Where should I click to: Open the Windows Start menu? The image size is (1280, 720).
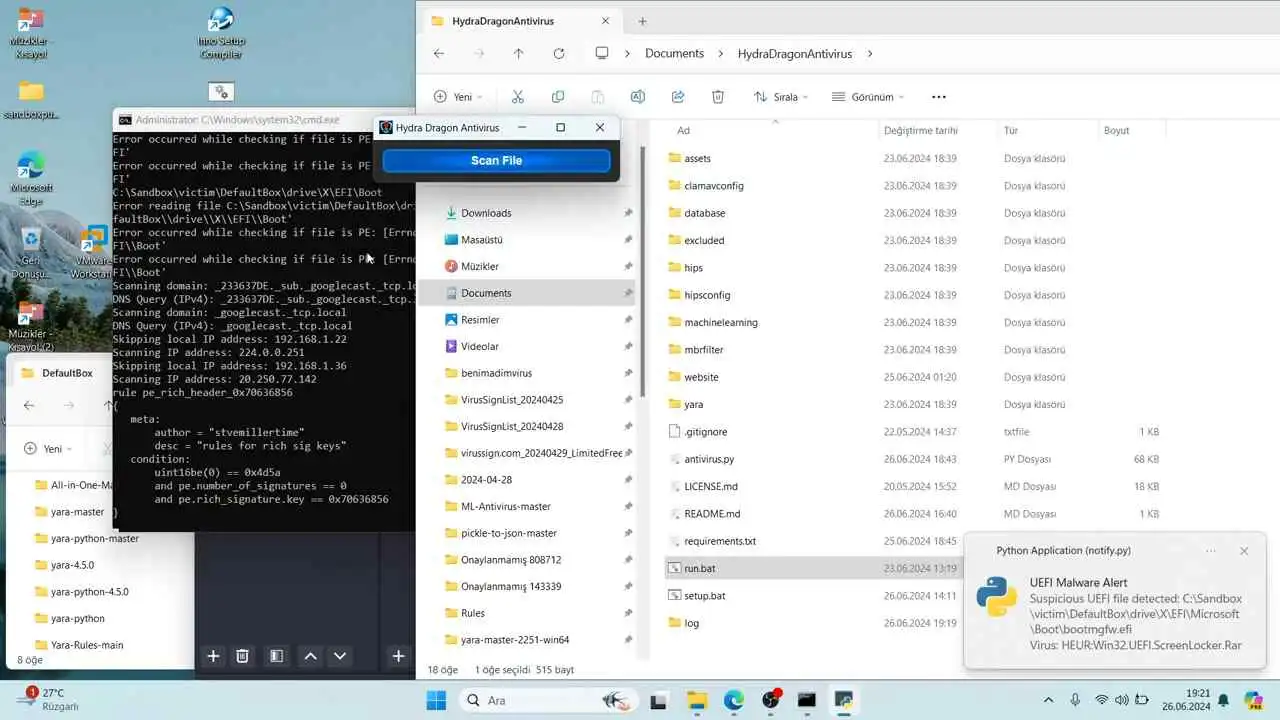coord(437,700)
